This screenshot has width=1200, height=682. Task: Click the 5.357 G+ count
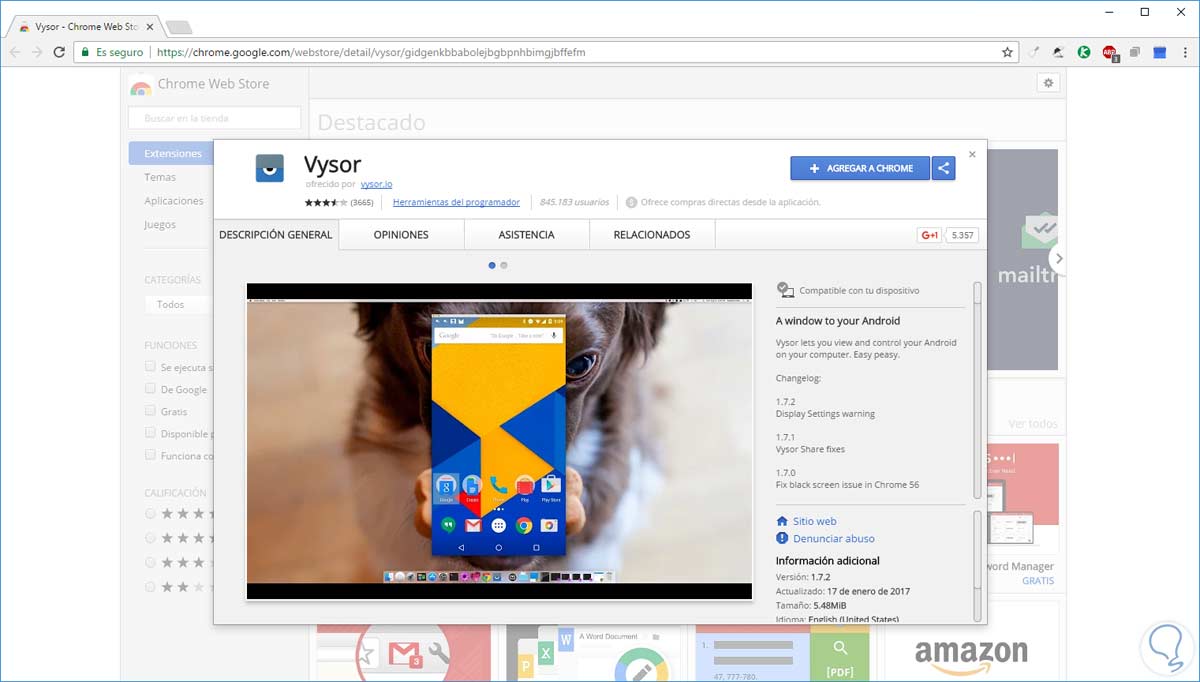pos(962,235)
